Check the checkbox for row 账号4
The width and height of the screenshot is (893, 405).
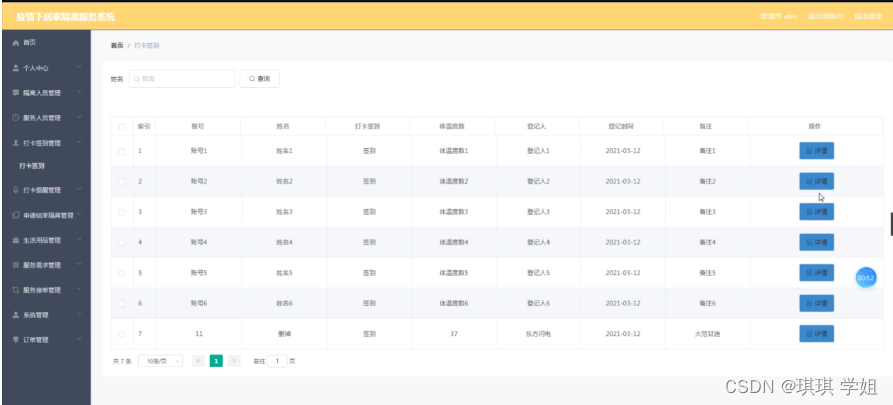tap(122, 242)
